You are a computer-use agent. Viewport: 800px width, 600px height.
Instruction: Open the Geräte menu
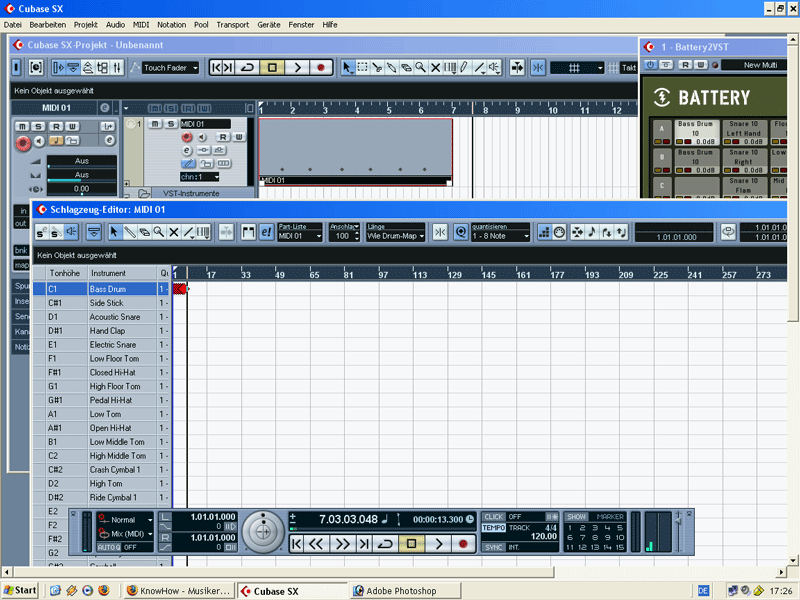[269, 24]
